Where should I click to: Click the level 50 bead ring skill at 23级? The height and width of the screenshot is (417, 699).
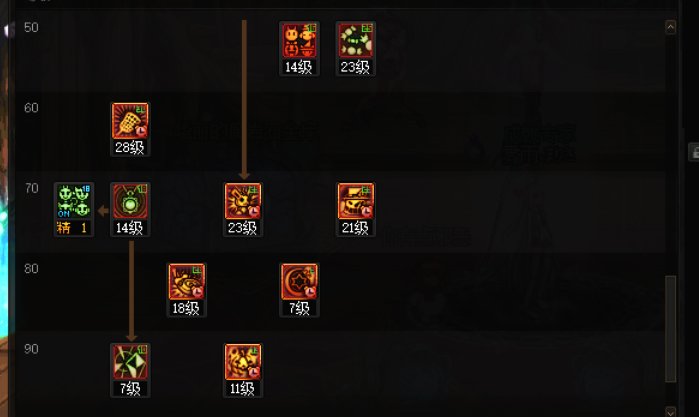(x=355, y=41)
